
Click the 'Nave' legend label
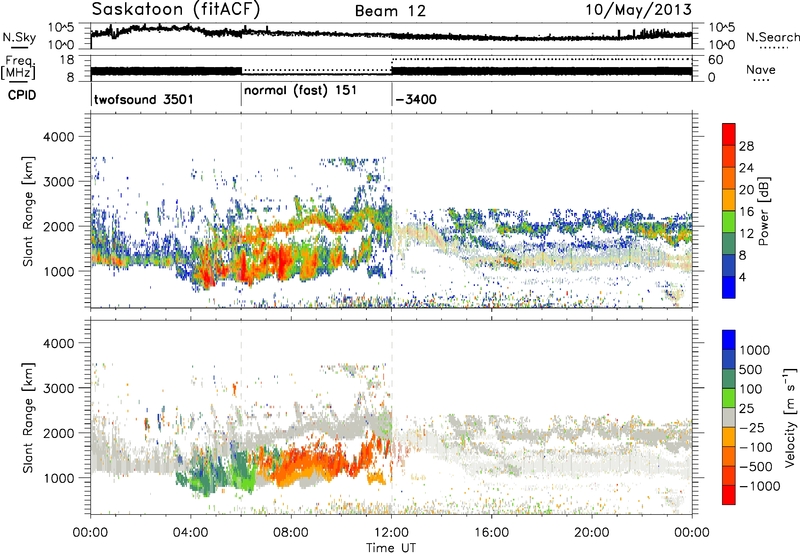(761, 69)
